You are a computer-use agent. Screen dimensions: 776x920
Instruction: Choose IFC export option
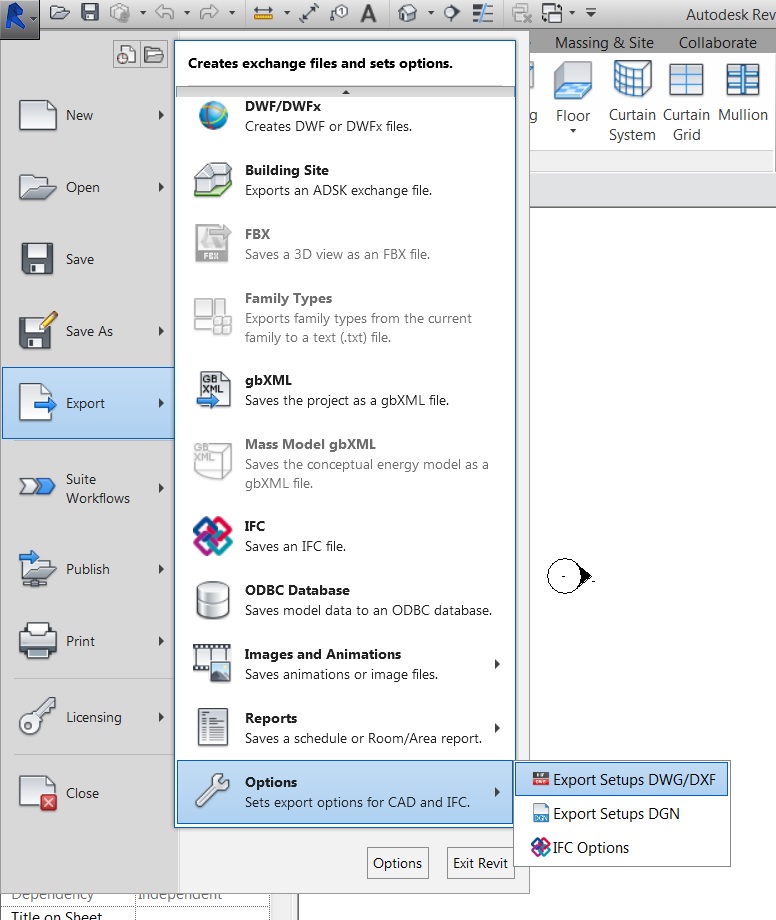(345, 536)
